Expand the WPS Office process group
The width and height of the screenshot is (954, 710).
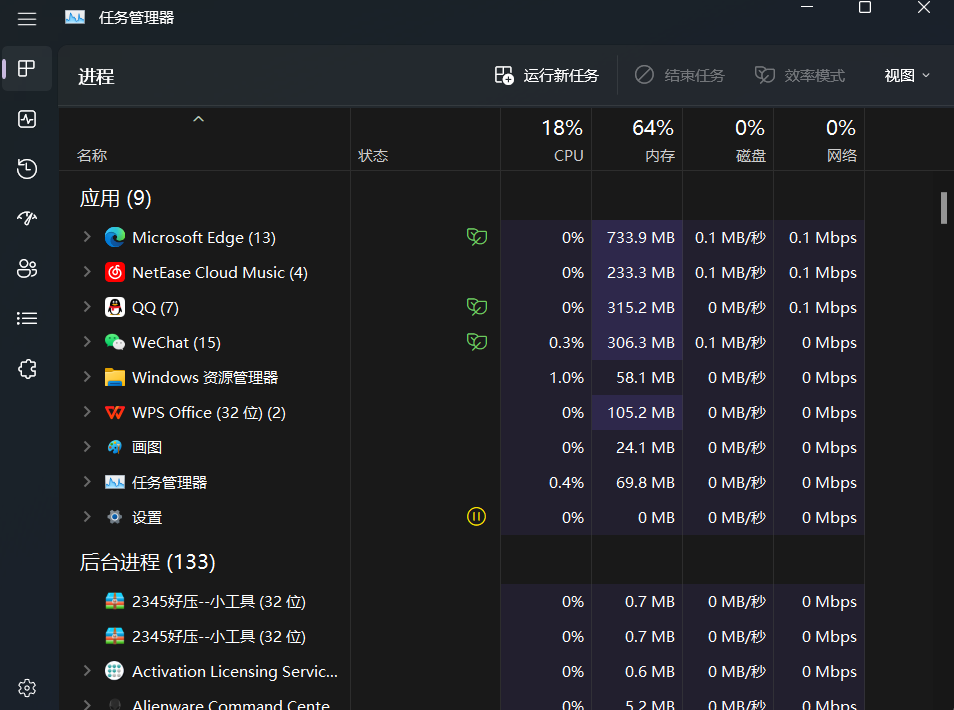(87, 412)
